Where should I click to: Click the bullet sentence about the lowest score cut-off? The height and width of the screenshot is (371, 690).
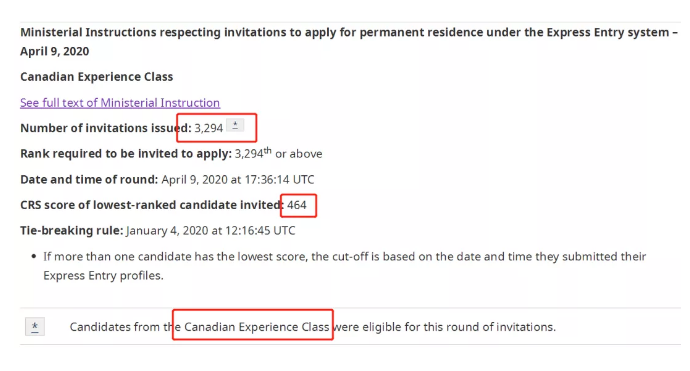pos(345,266)
